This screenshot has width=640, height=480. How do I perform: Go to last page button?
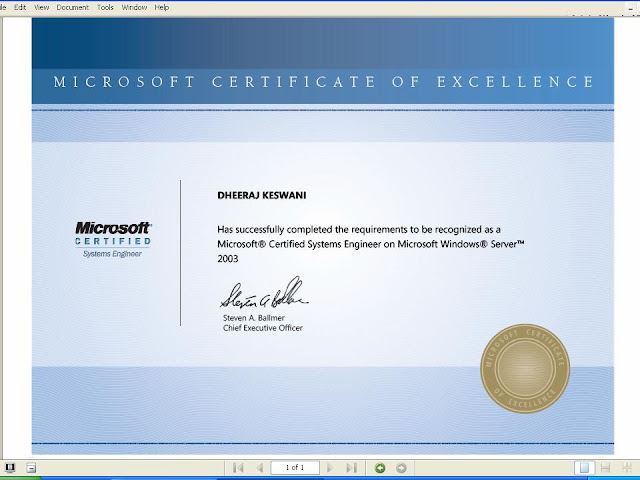pyautogui.click(x=351, y=468)
